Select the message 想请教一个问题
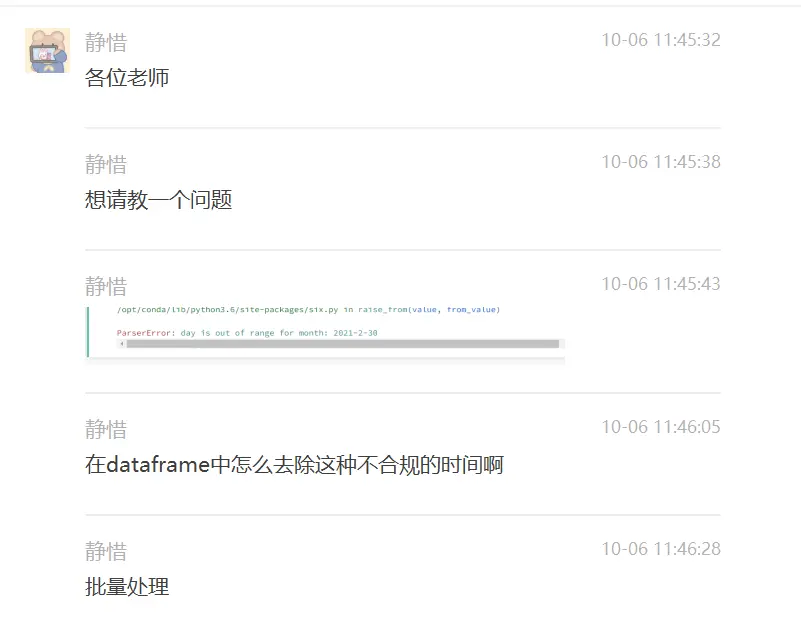Screen dimensions: 801x625 click(x=158, y=199)
